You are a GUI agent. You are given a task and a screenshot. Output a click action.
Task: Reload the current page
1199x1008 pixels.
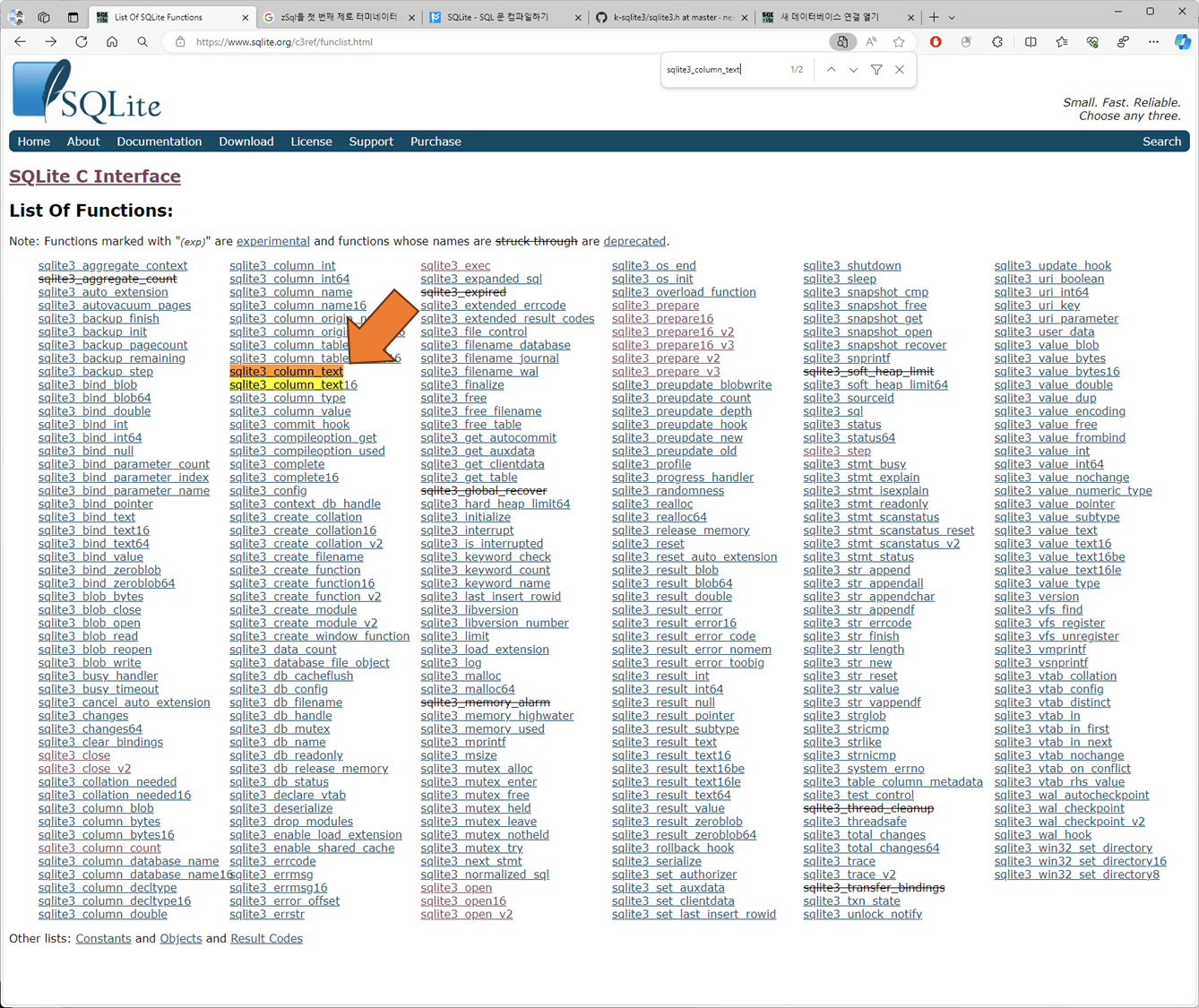pyautogui.click(x=82, y=42)
